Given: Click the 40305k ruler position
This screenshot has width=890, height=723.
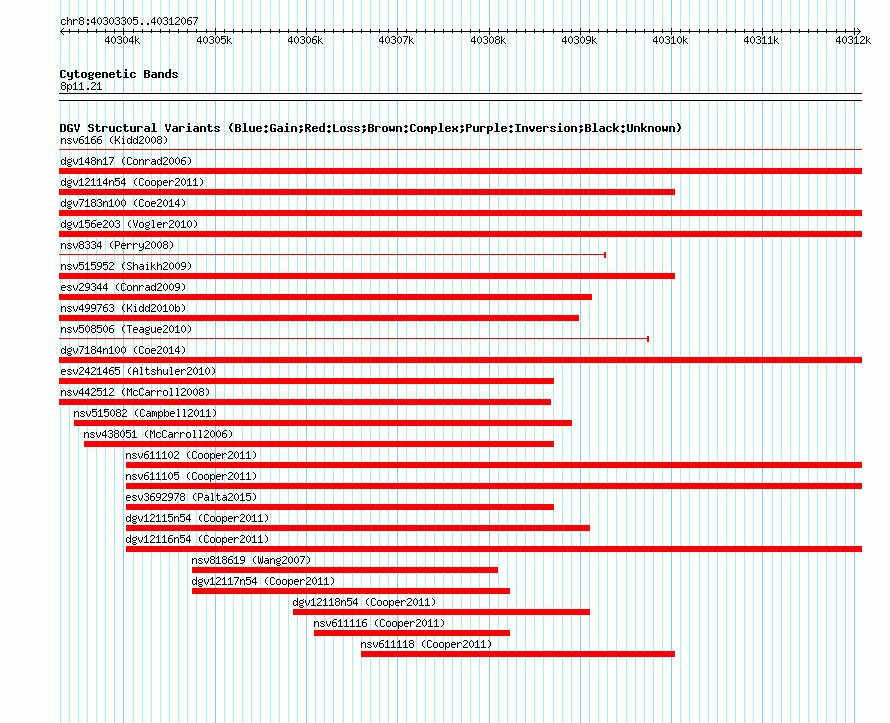Looking at the screenshot, I should tap(214, 40).
